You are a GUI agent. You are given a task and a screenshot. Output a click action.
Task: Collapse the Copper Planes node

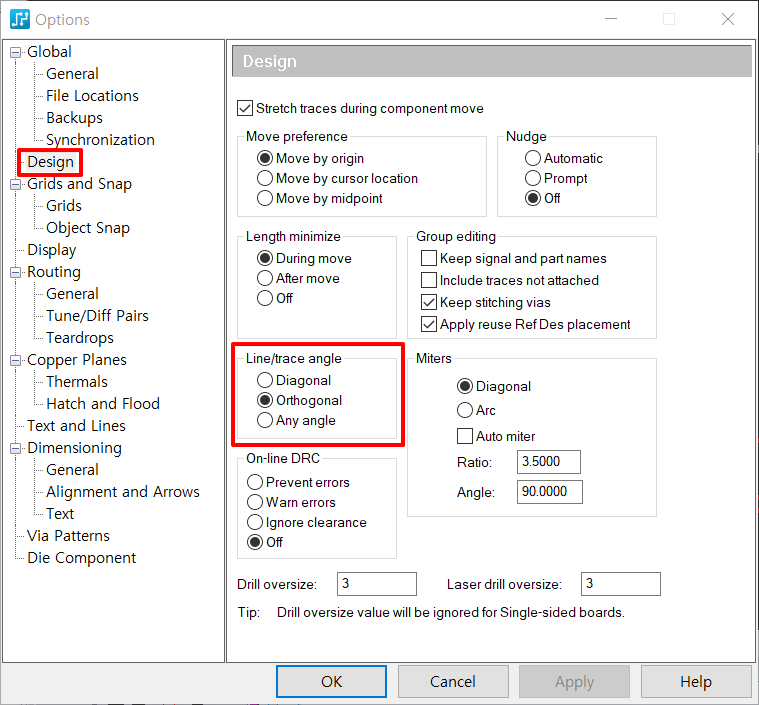(16, 360)
